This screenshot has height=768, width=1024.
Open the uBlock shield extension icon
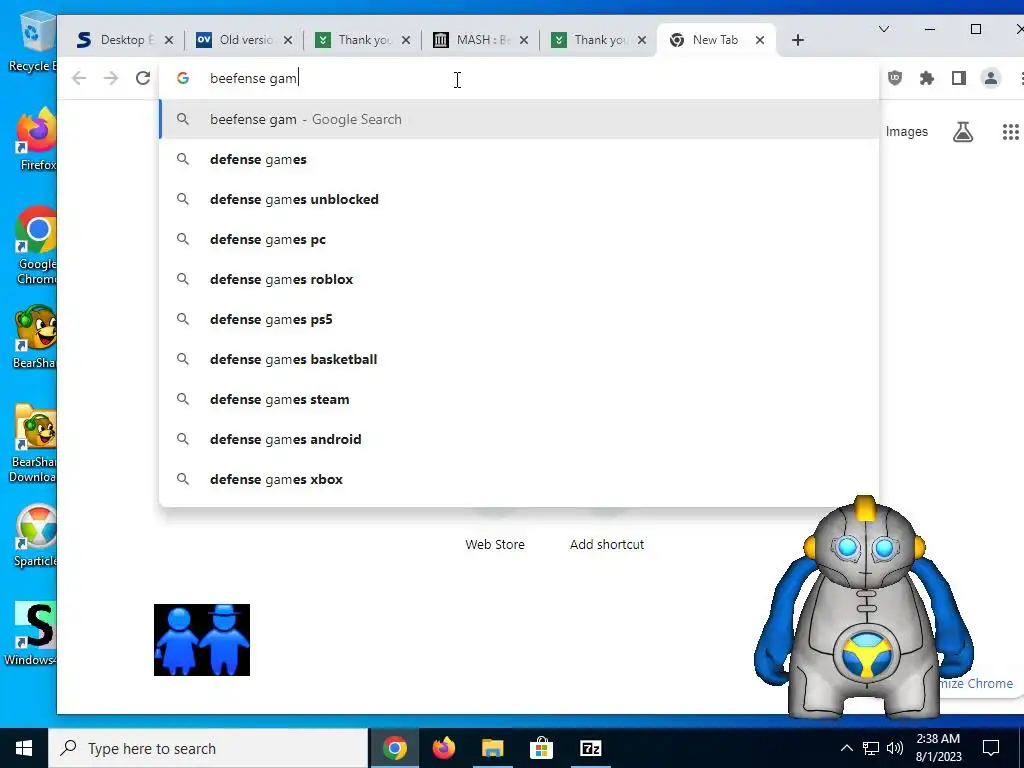895,78
